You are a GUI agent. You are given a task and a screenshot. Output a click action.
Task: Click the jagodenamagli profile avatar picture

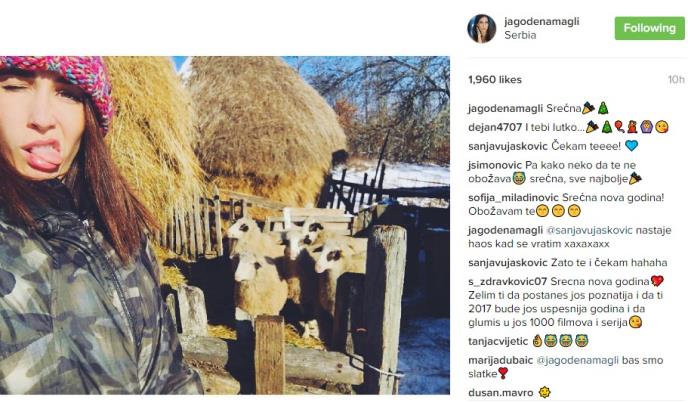click(481, 28)
